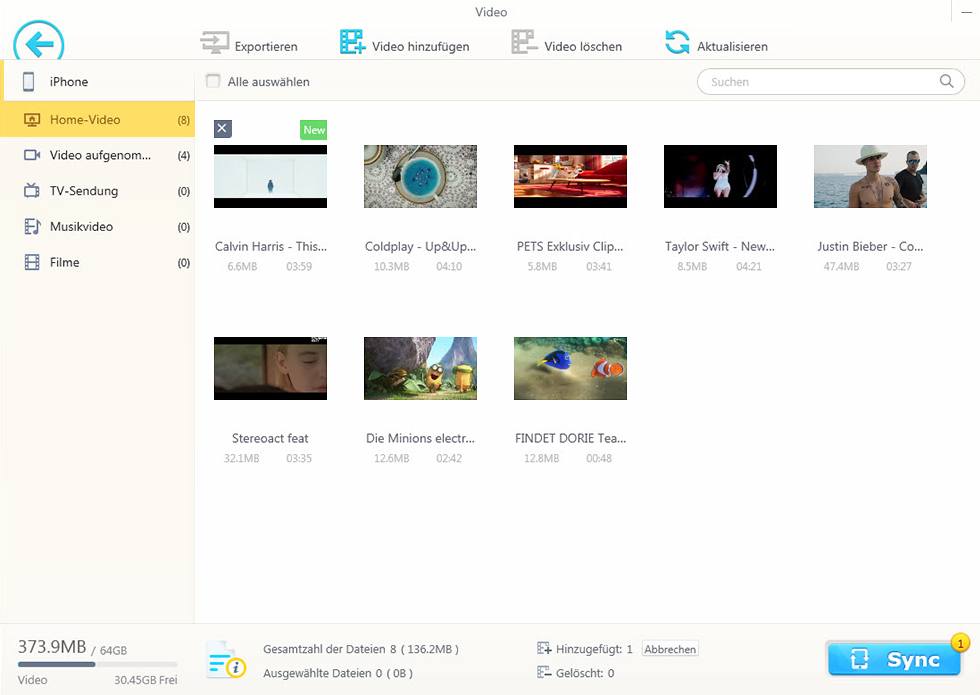Select the FINDET DORIE thumbnail
This screenshot has height=695, width=980.
(570, 368)
